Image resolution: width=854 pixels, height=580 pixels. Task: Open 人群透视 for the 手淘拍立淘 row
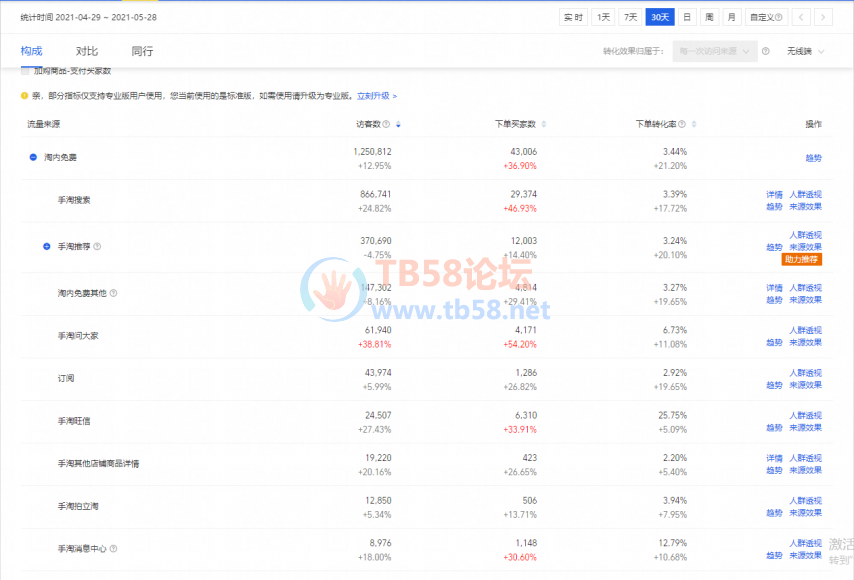tap(806, 500)
